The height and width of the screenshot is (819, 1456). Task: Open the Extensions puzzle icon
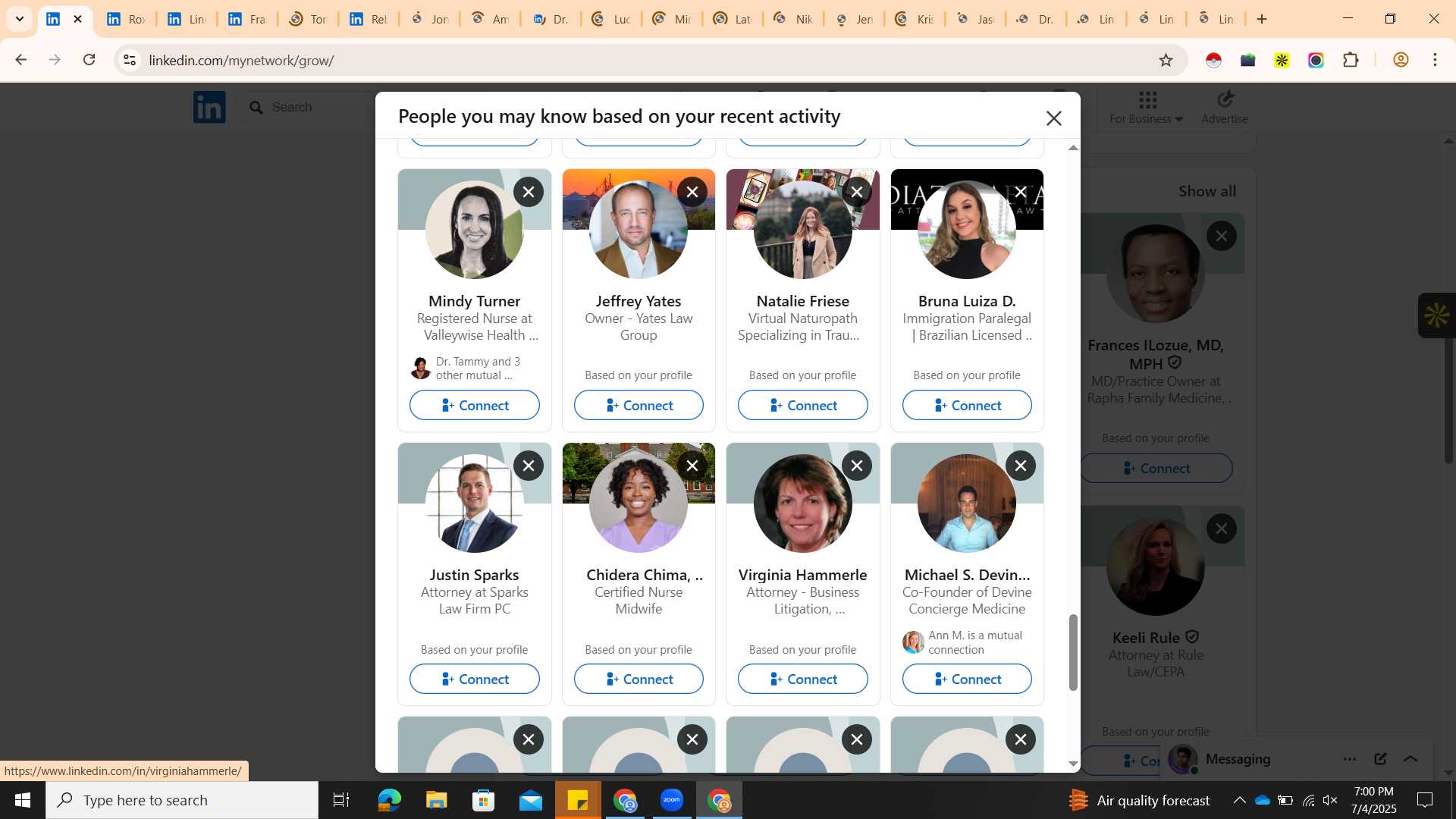pyautogui.click(x=1351, y=60)
